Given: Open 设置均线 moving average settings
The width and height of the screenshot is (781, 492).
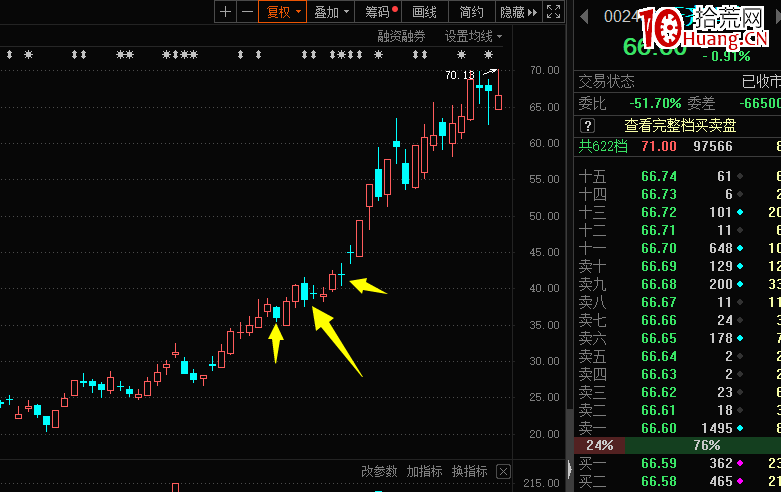Looking at the screenshot, I should click(x=473, y=36).
